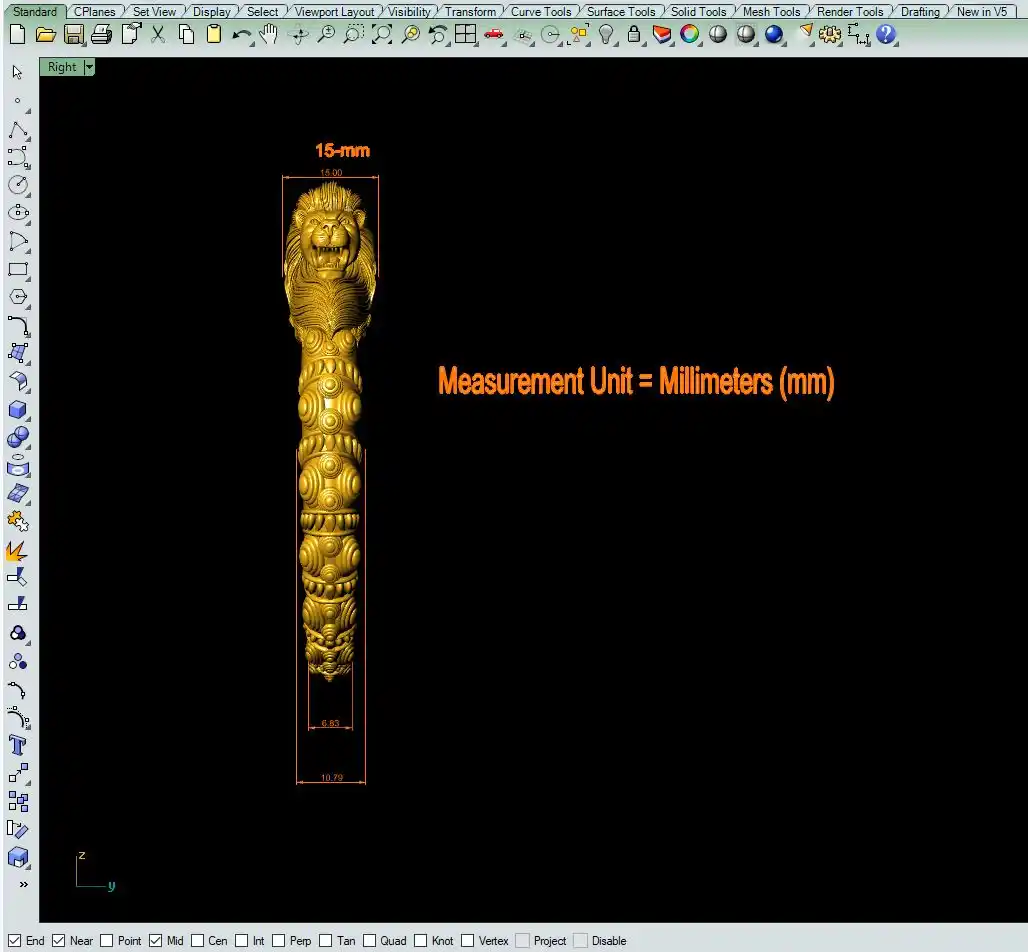Screen dimensions: 1028x952
Task: Expand more sidebar tools with chevron
Action: click(22, 884)
